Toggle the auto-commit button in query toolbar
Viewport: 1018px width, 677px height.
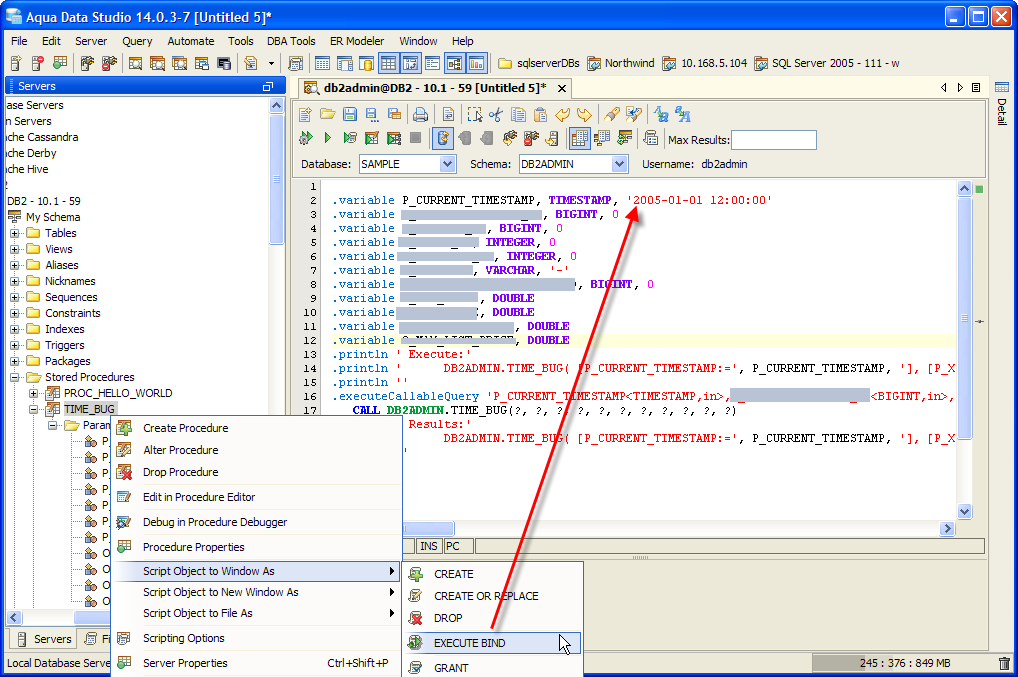coord(443,138)
